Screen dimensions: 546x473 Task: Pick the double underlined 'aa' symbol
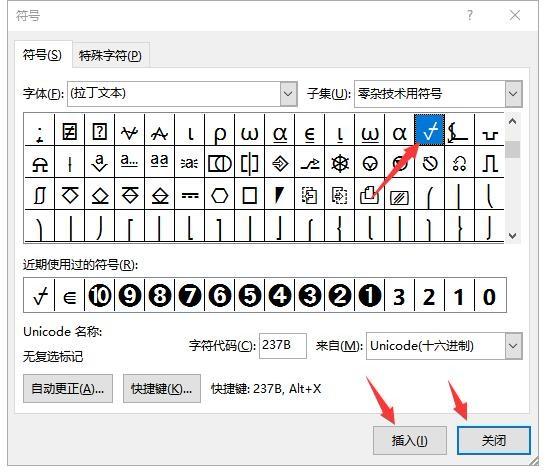[x=159, y=161]
